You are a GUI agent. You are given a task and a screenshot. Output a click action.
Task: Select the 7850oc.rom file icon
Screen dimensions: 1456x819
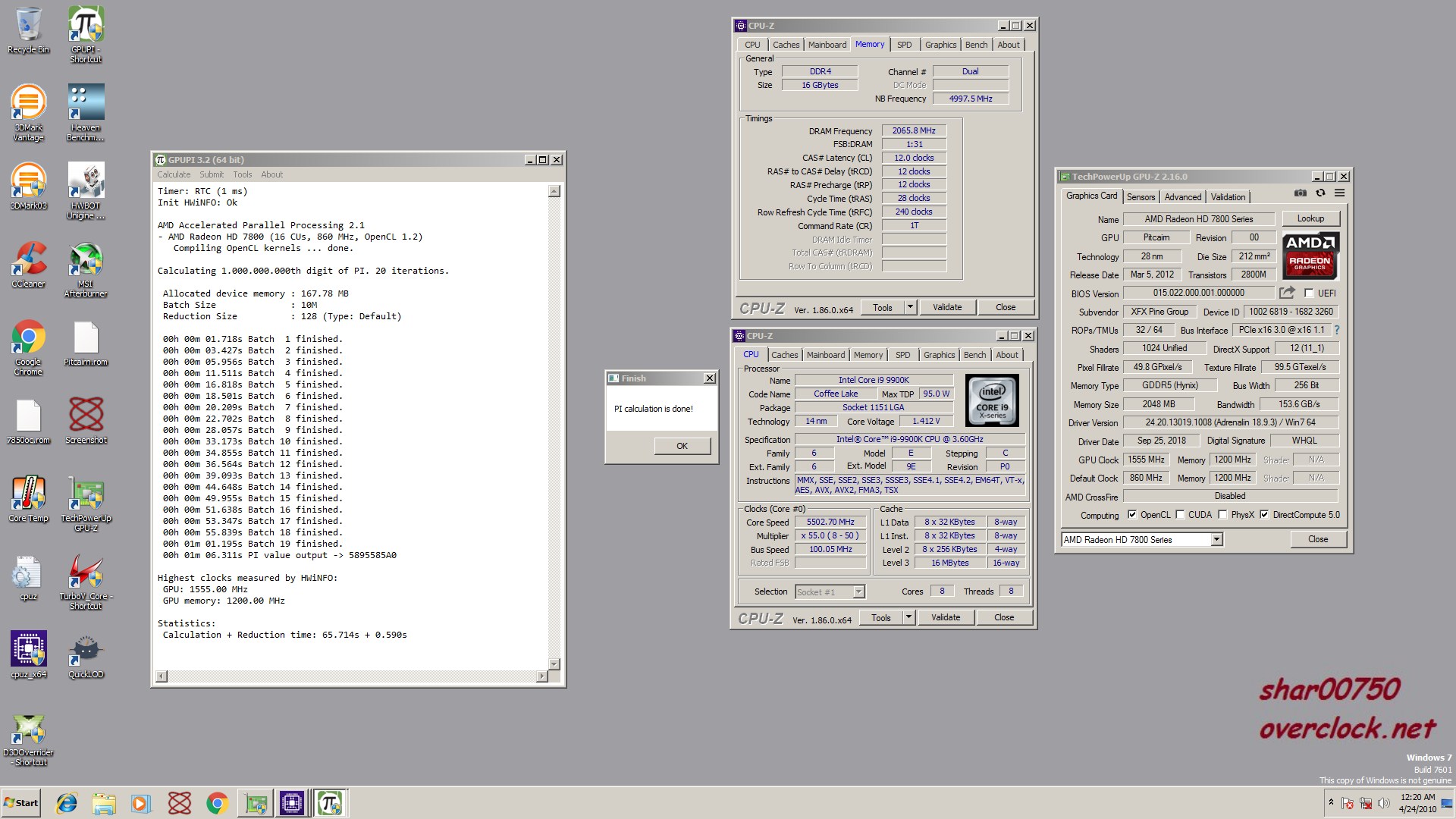click(x=28, y=421)
